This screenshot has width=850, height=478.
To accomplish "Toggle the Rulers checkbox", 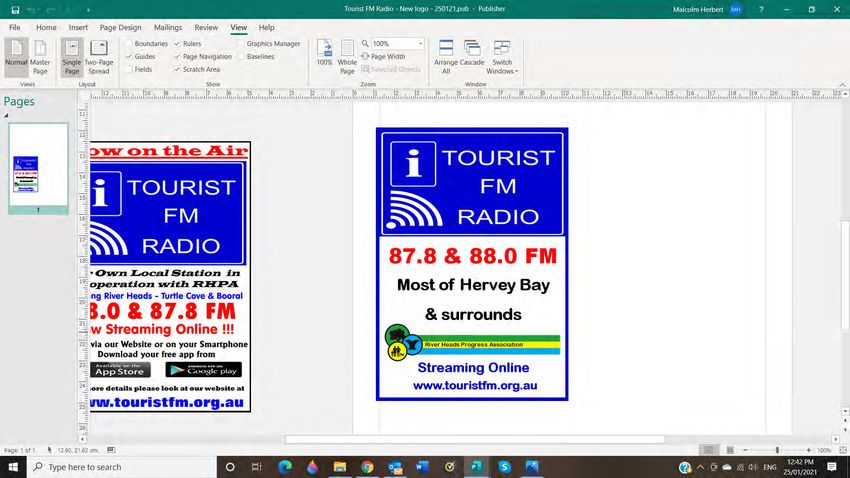I will coord(177,43).
